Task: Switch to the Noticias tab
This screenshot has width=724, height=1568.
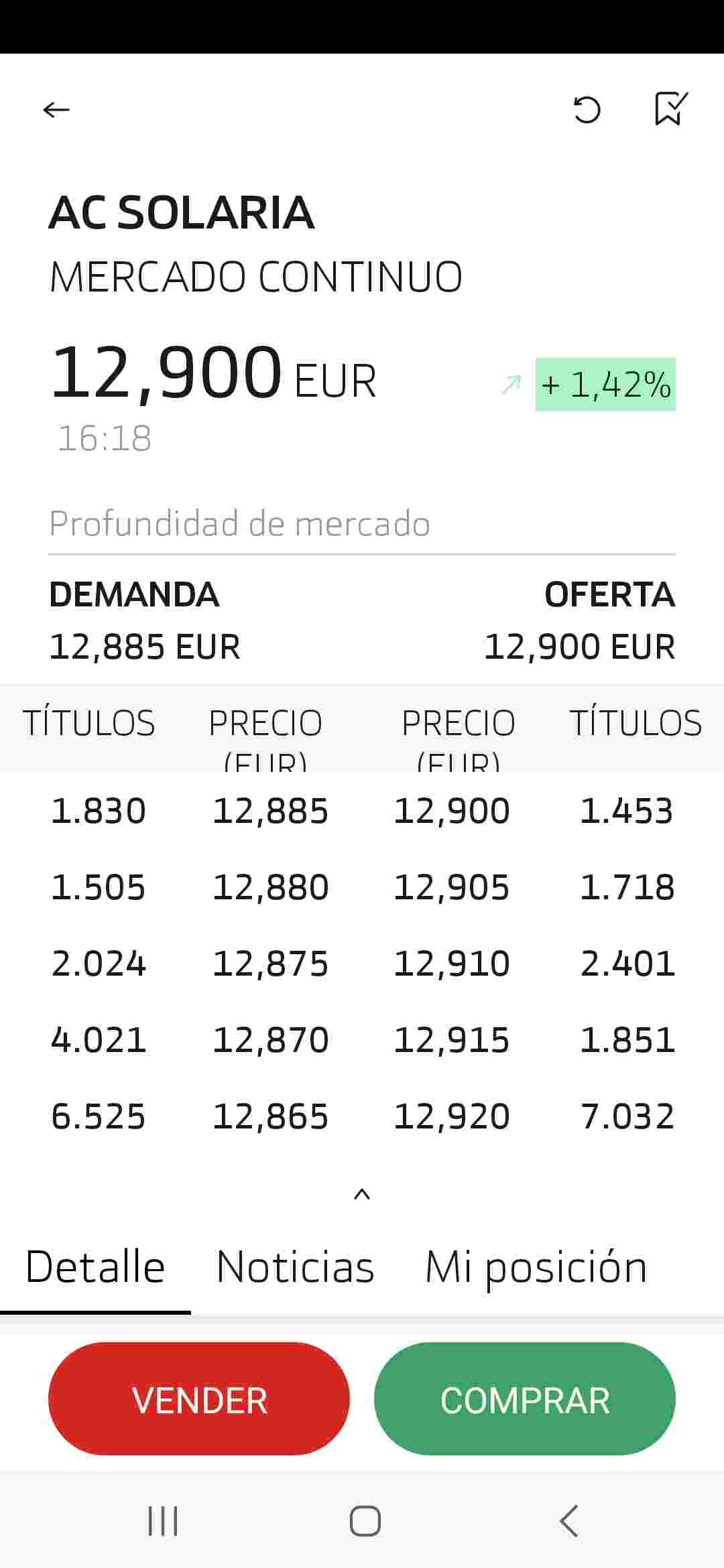Action: 295,1267
